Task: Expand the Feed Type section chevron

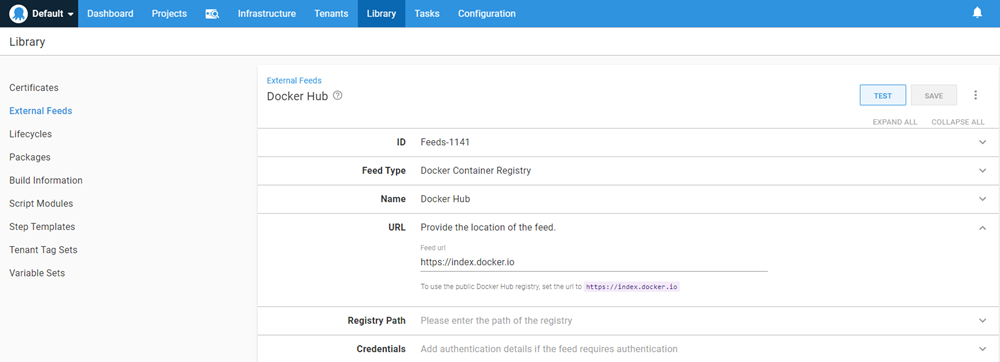Action: (x=982, y=171)
